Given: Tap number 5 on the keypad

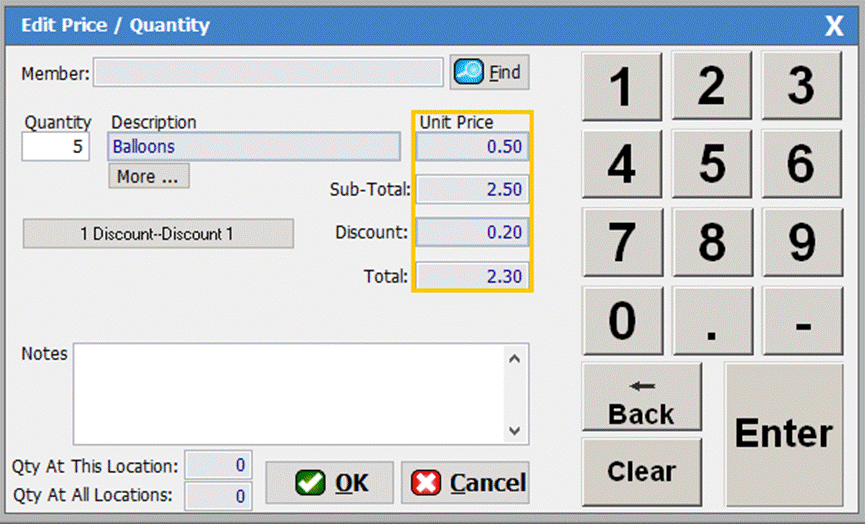Looking at the screenshot, I should (x=711, y=165).
